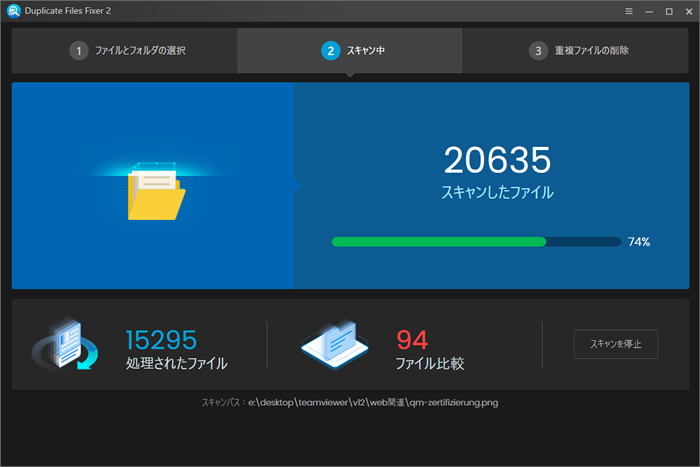Screen dimensions: 700x467
Task: Click the processed files document icon
Action: click(66, 344)
